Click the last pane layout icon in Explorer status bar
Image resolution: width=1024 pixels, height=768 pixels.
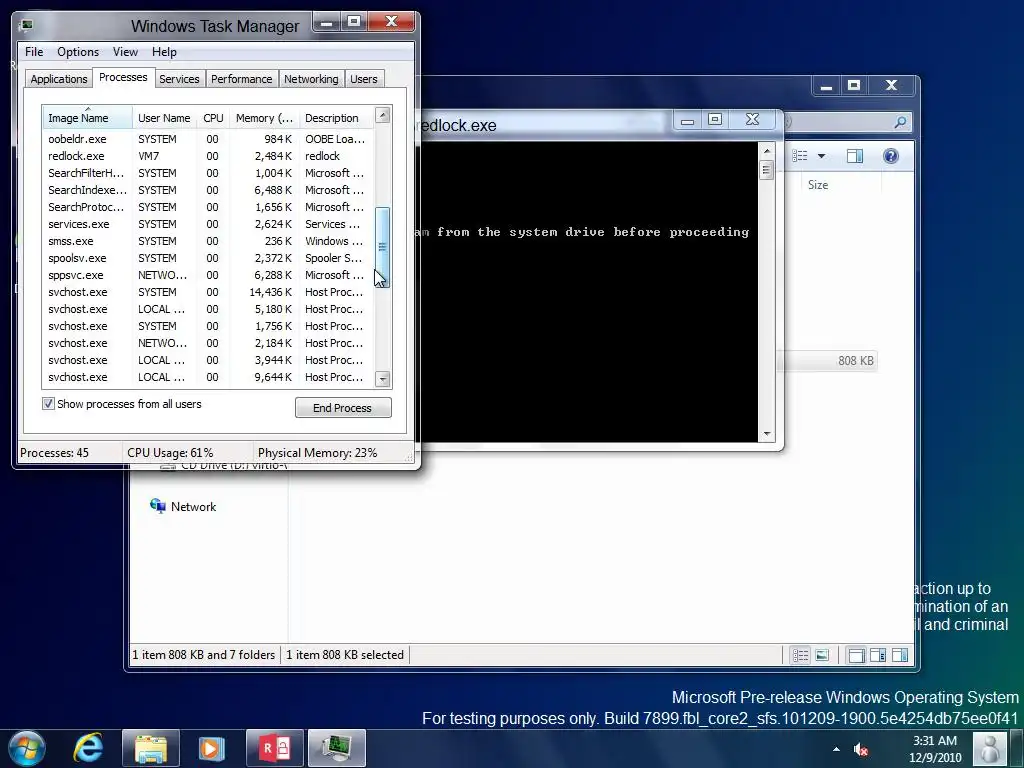900,655
